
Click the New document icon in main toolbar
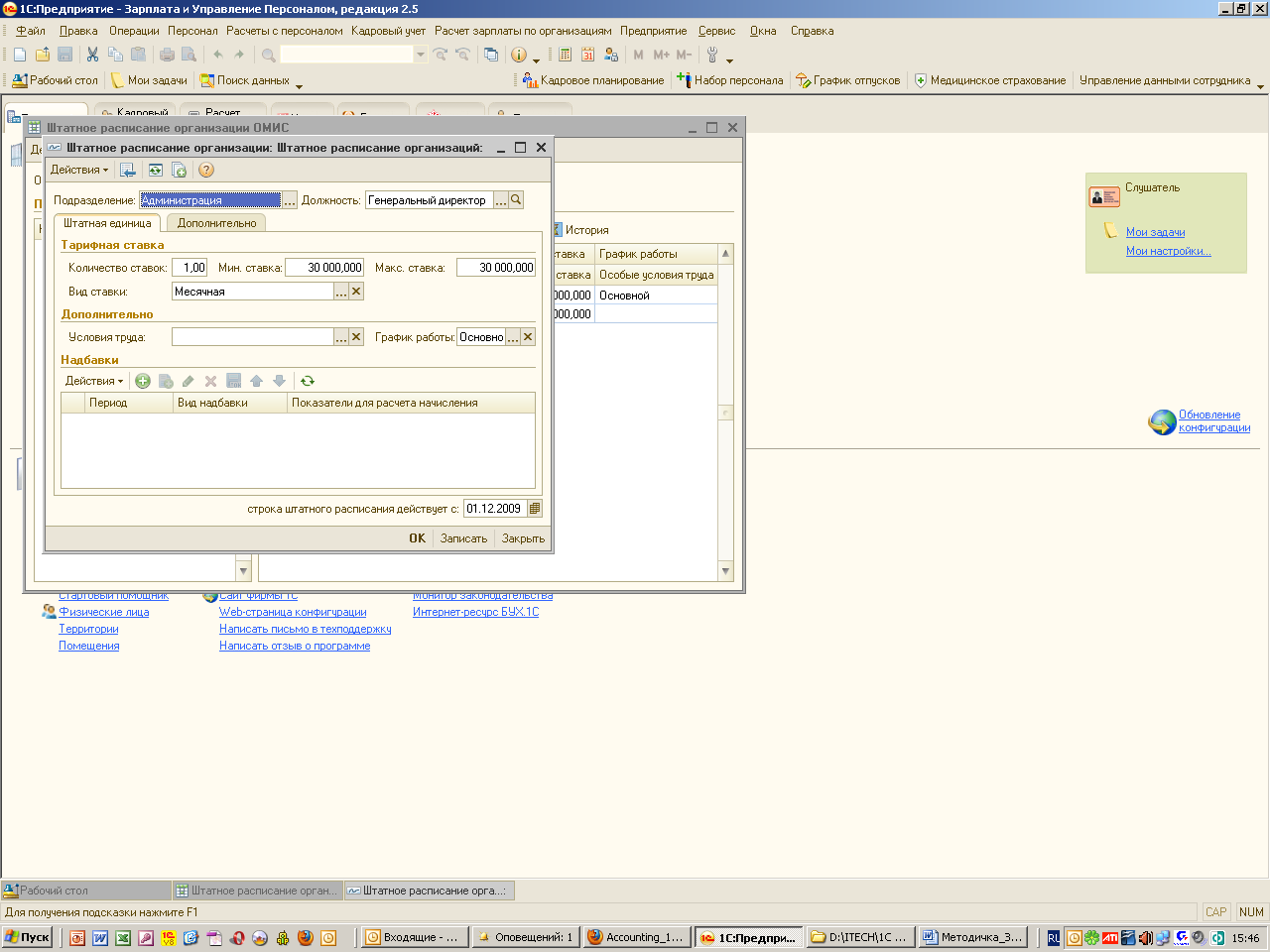19,55
